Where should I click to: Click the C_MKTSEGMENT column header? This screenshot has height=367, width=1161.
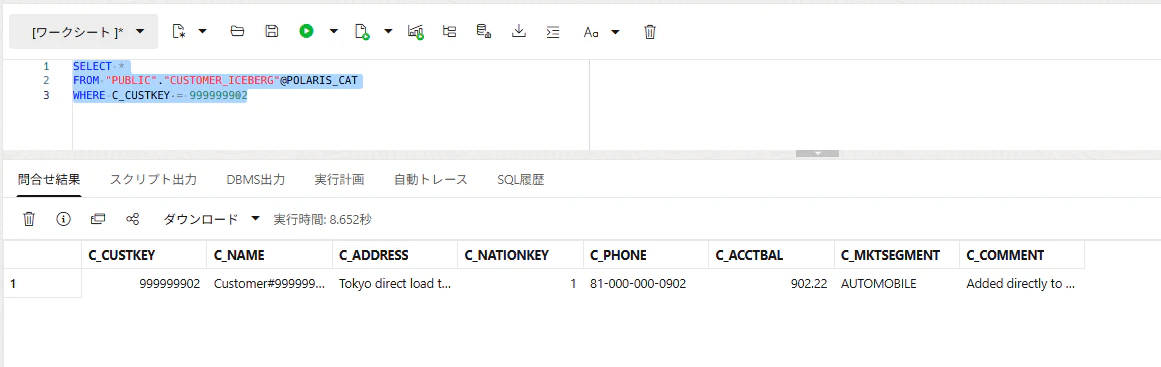(x=897, y=255)
